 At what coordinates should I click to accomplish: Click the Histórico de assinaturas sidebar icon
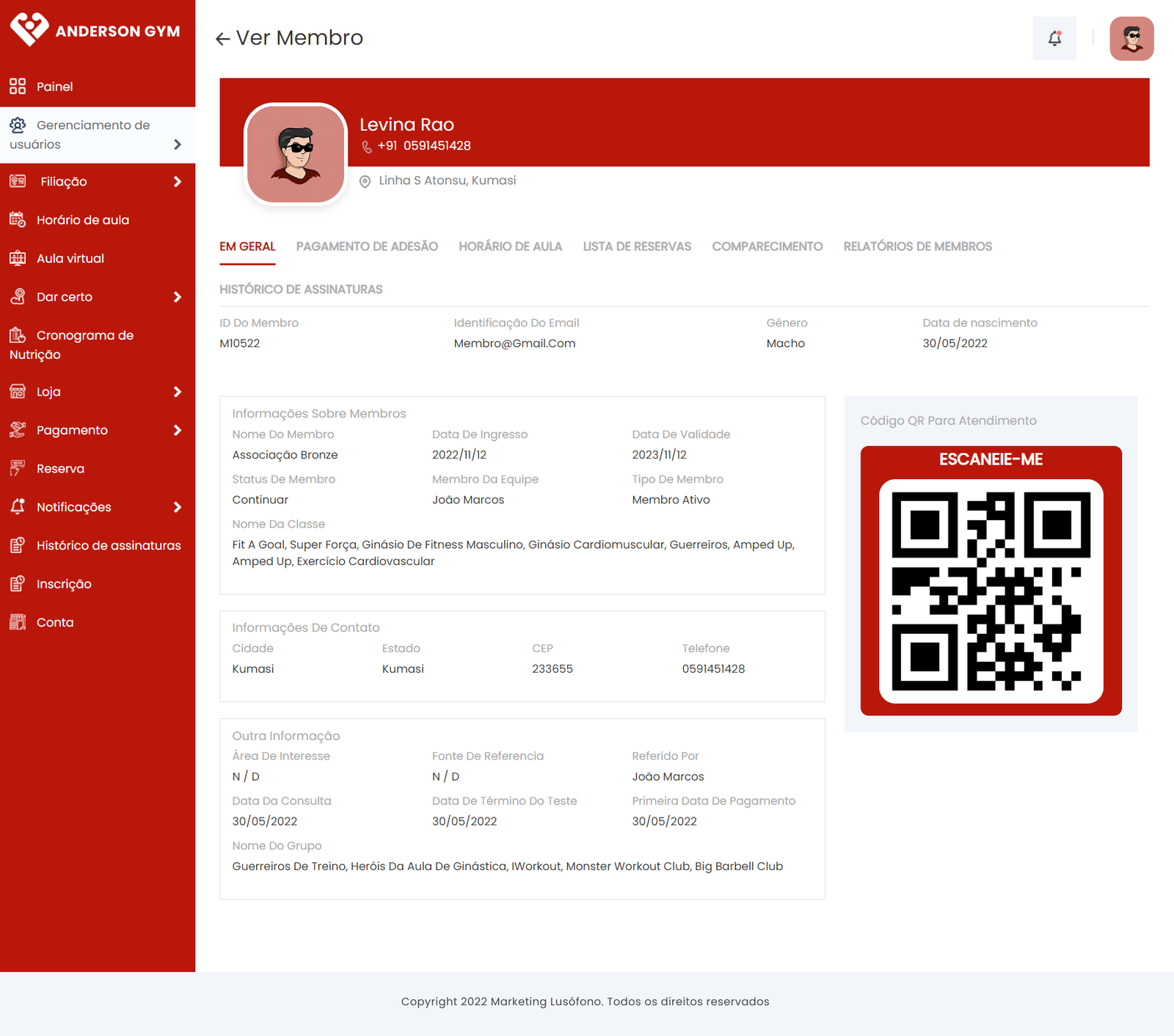pos(18,545)
